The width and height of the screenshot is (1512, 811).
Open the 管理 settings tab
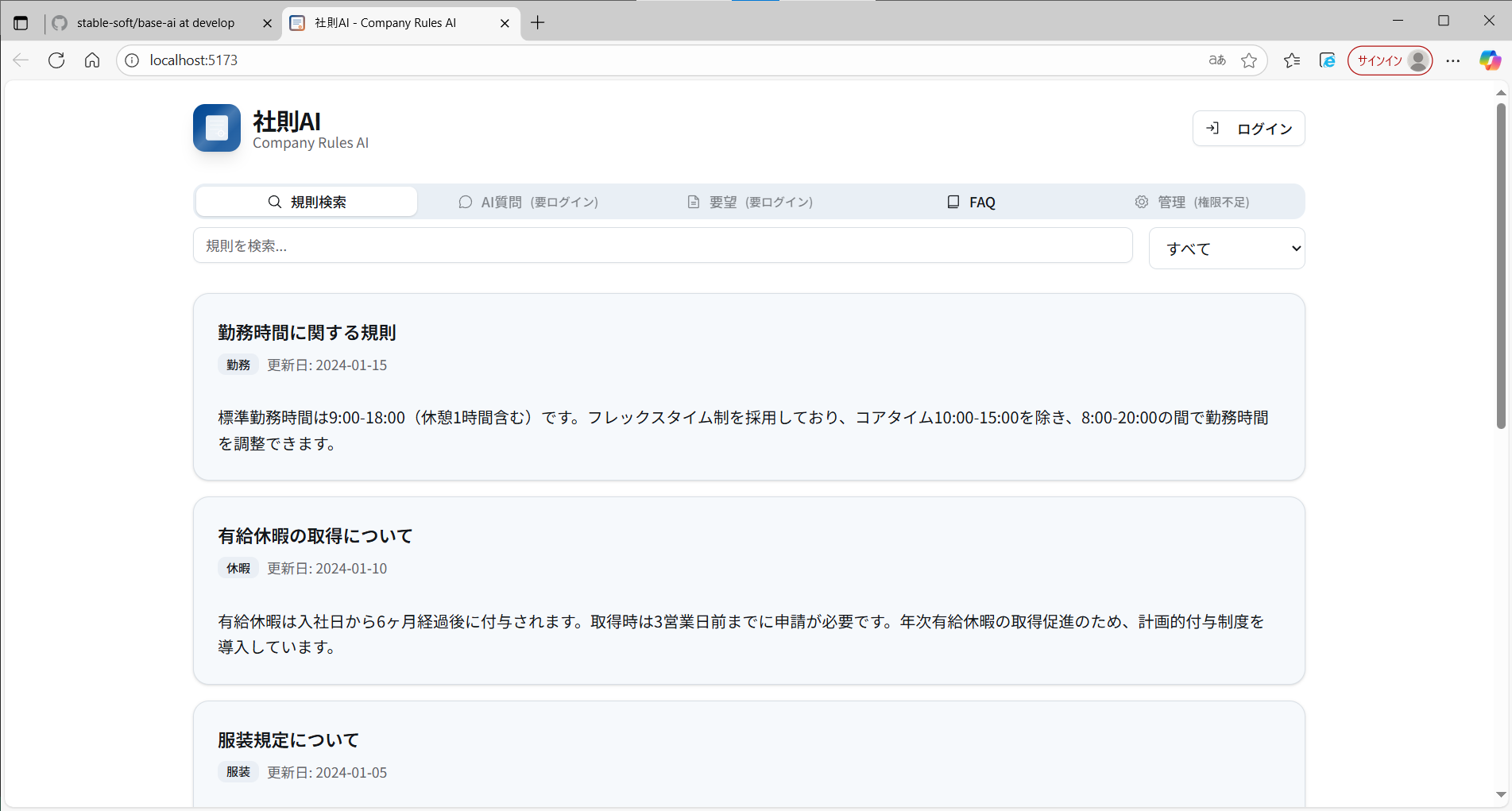pyautogui.click(x=1192, y=202)
